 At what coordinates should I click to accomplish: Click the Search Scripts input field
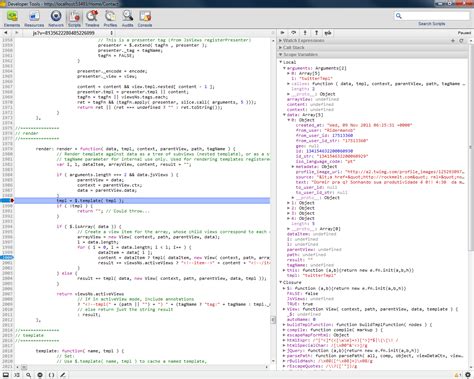pos(432,16)
